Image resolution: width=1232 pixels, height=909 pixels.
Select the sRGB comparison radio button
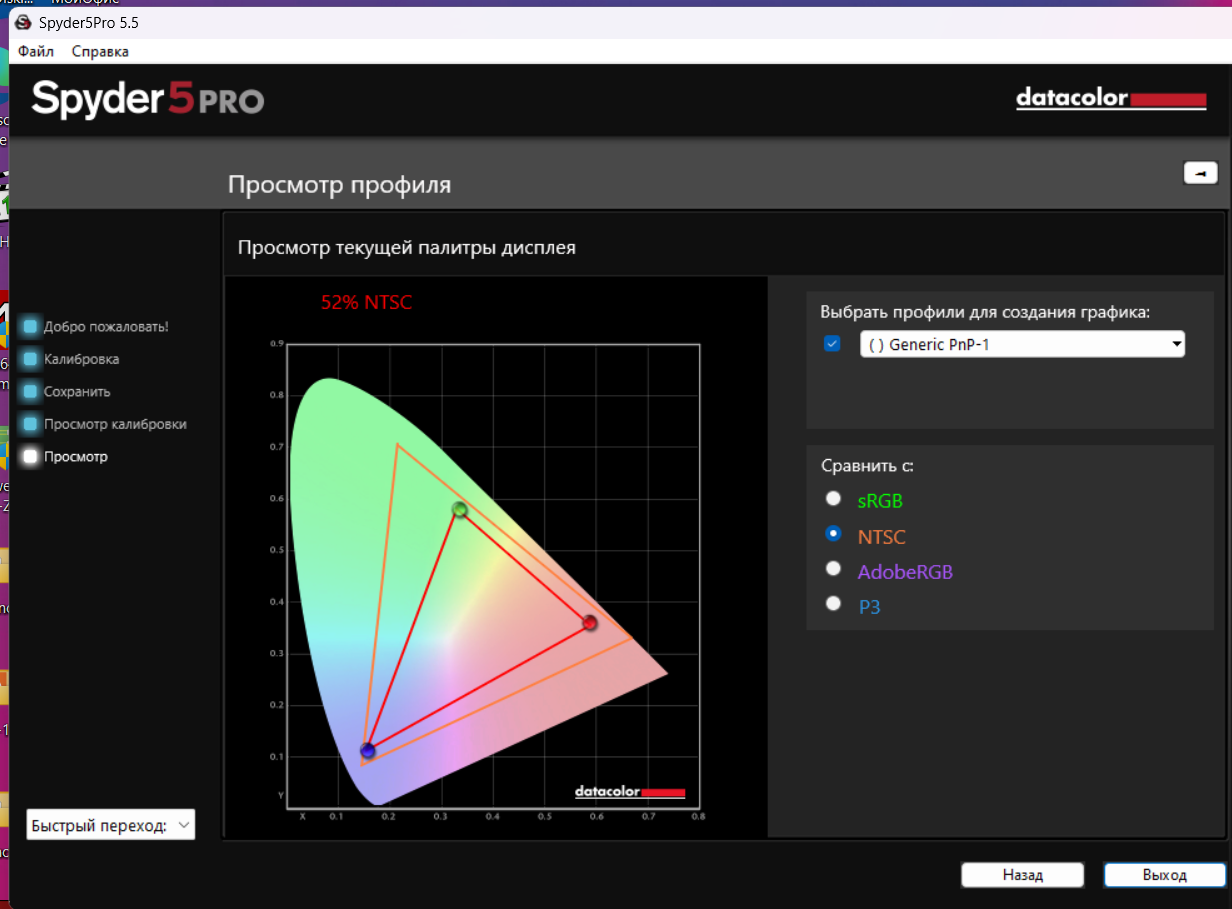[x=833, y=499]
